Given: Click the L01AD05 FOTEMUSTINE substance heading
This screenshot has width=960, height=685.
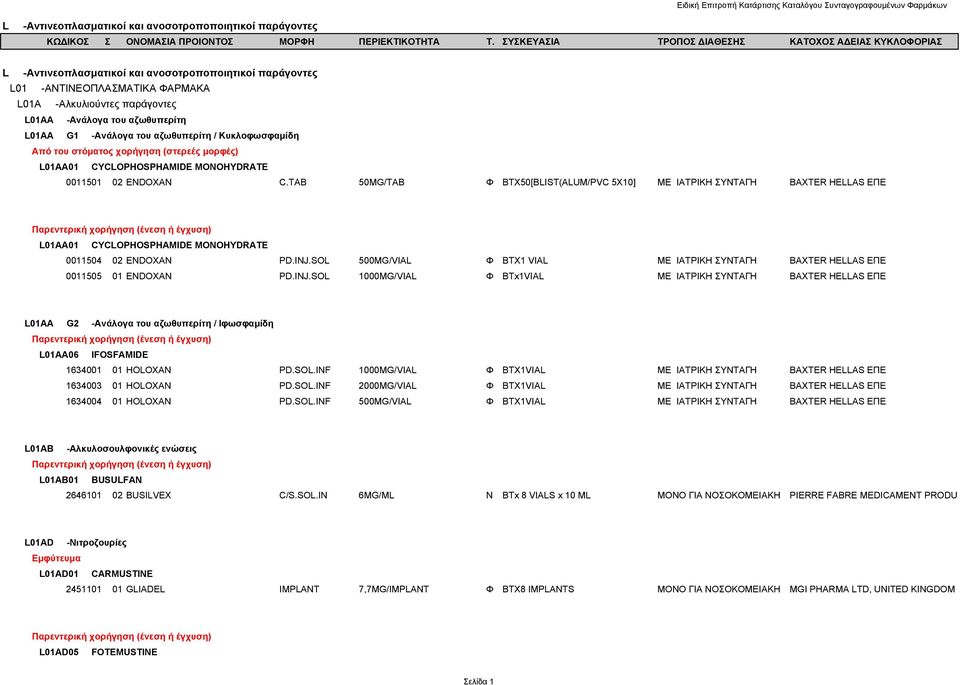Looking at the screenshot, I should click(98, 652).
